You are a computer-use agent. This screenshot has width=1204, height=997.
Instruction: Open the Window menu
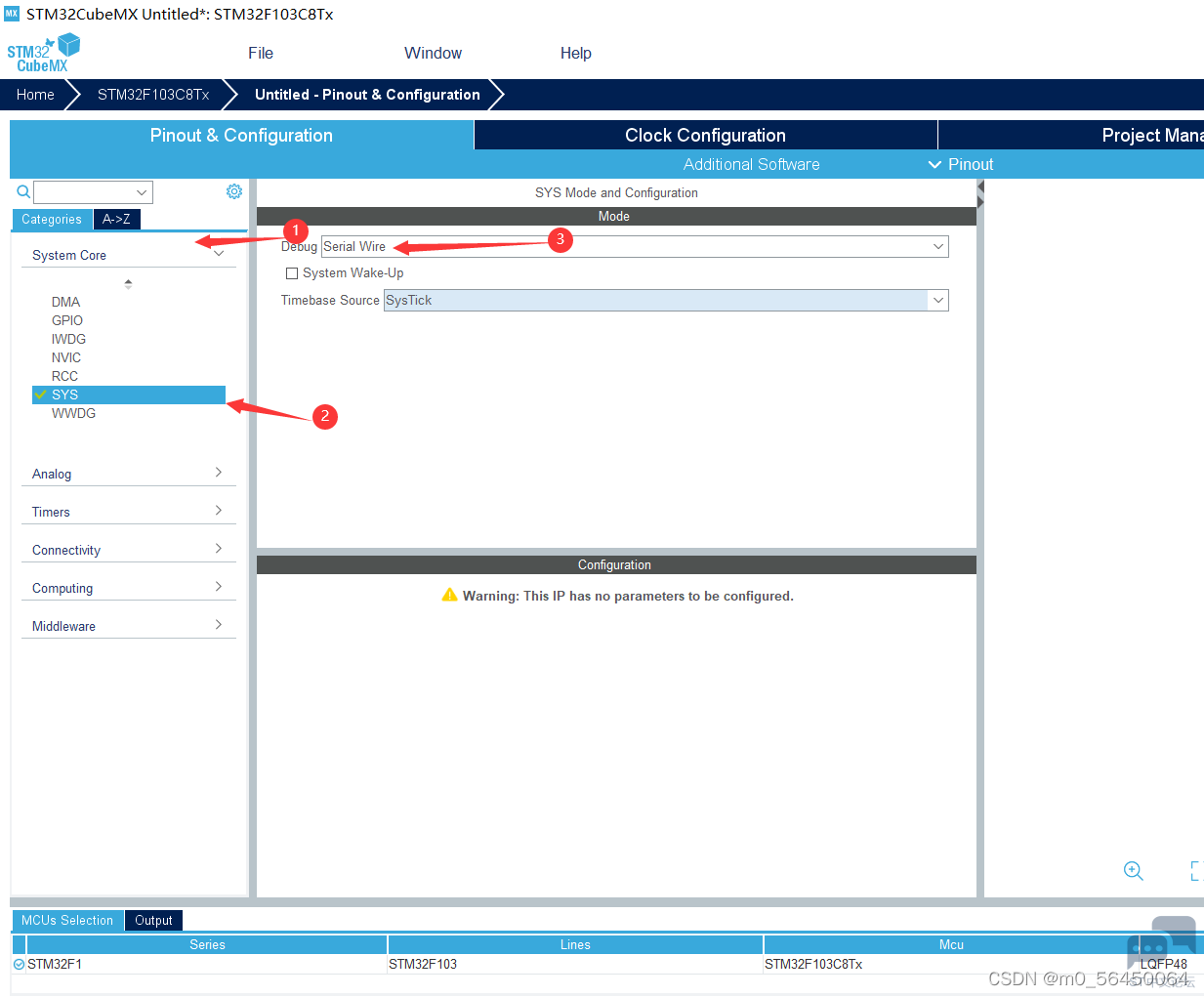pos(433,53)
